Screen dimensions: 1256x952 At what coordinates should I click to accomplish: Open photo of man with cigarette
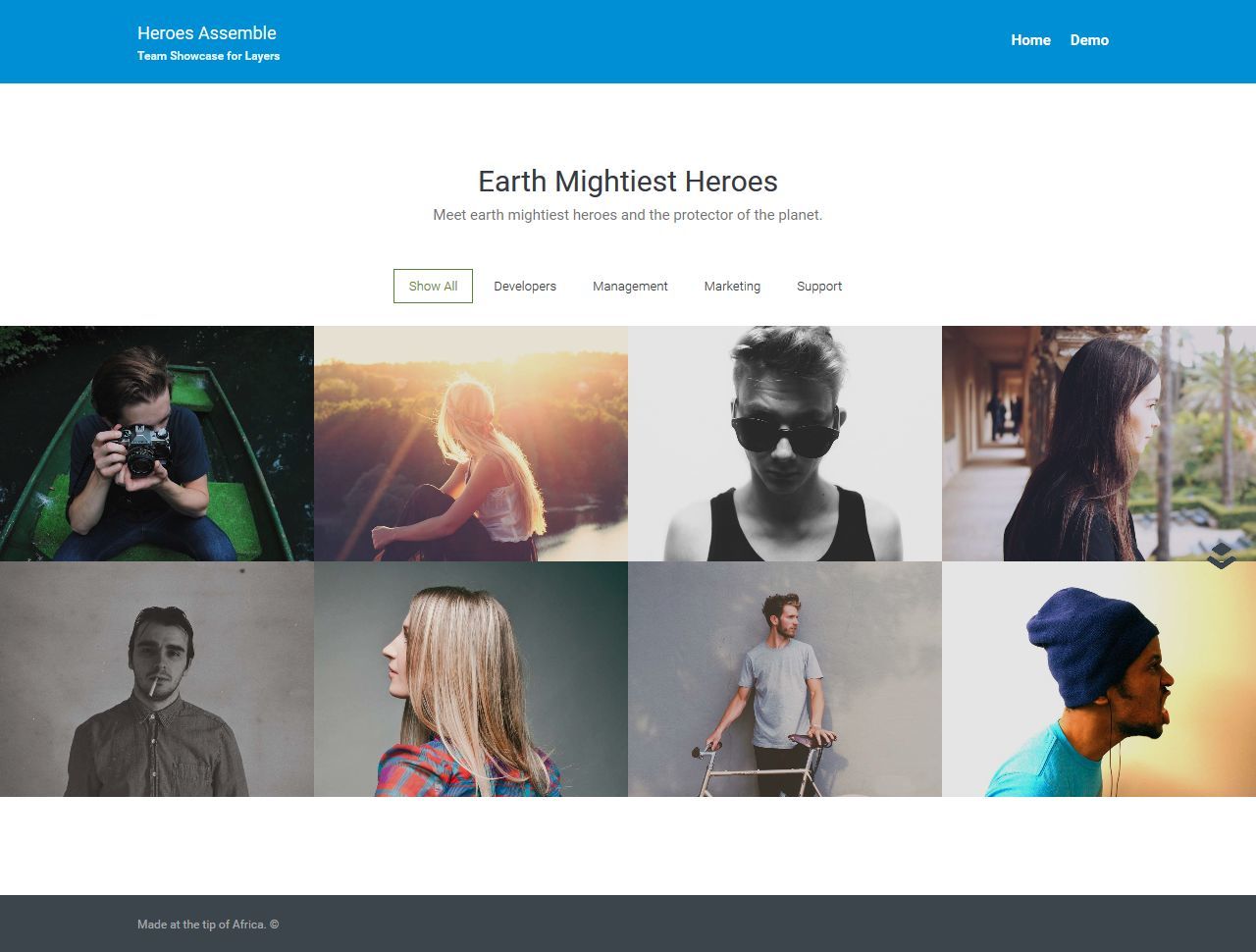[x=157, y=679]
